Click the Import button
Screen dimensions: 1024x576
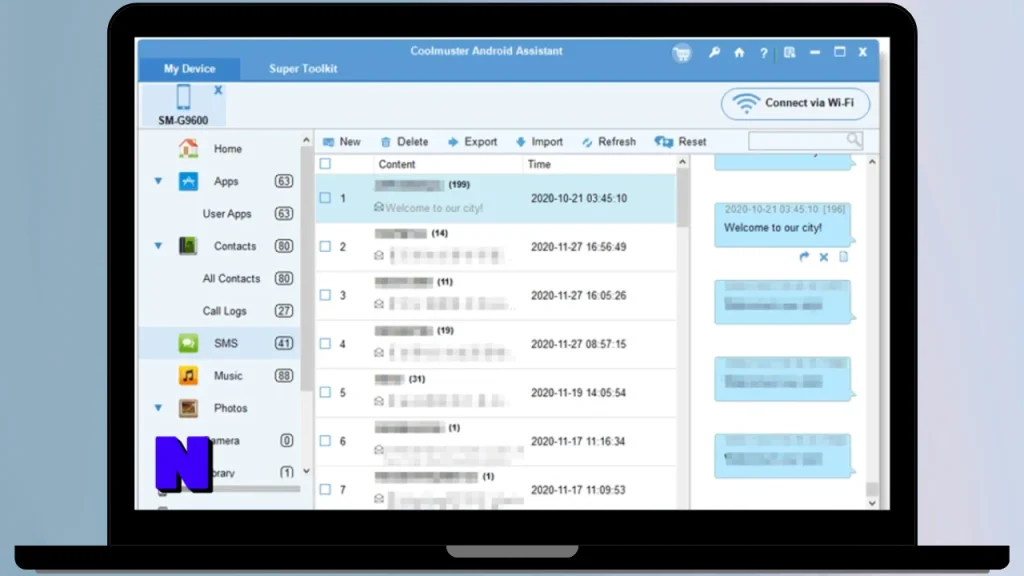click(x=539, y=142)
